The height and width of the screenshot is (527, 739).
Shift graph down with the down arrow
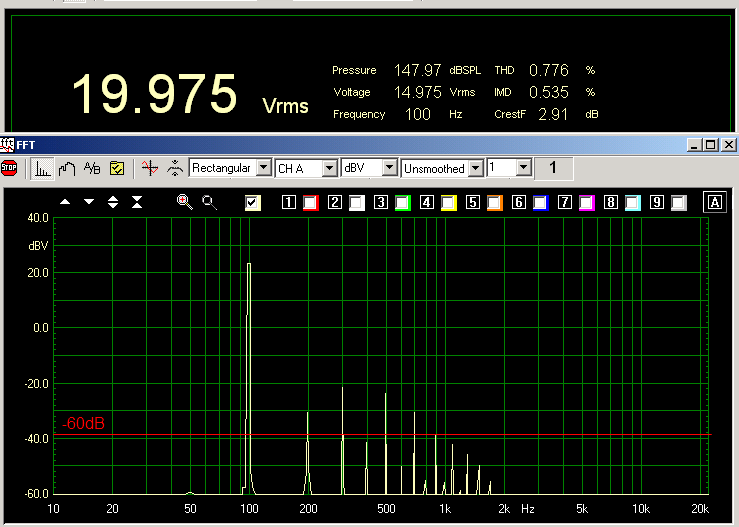click(89, 202)
